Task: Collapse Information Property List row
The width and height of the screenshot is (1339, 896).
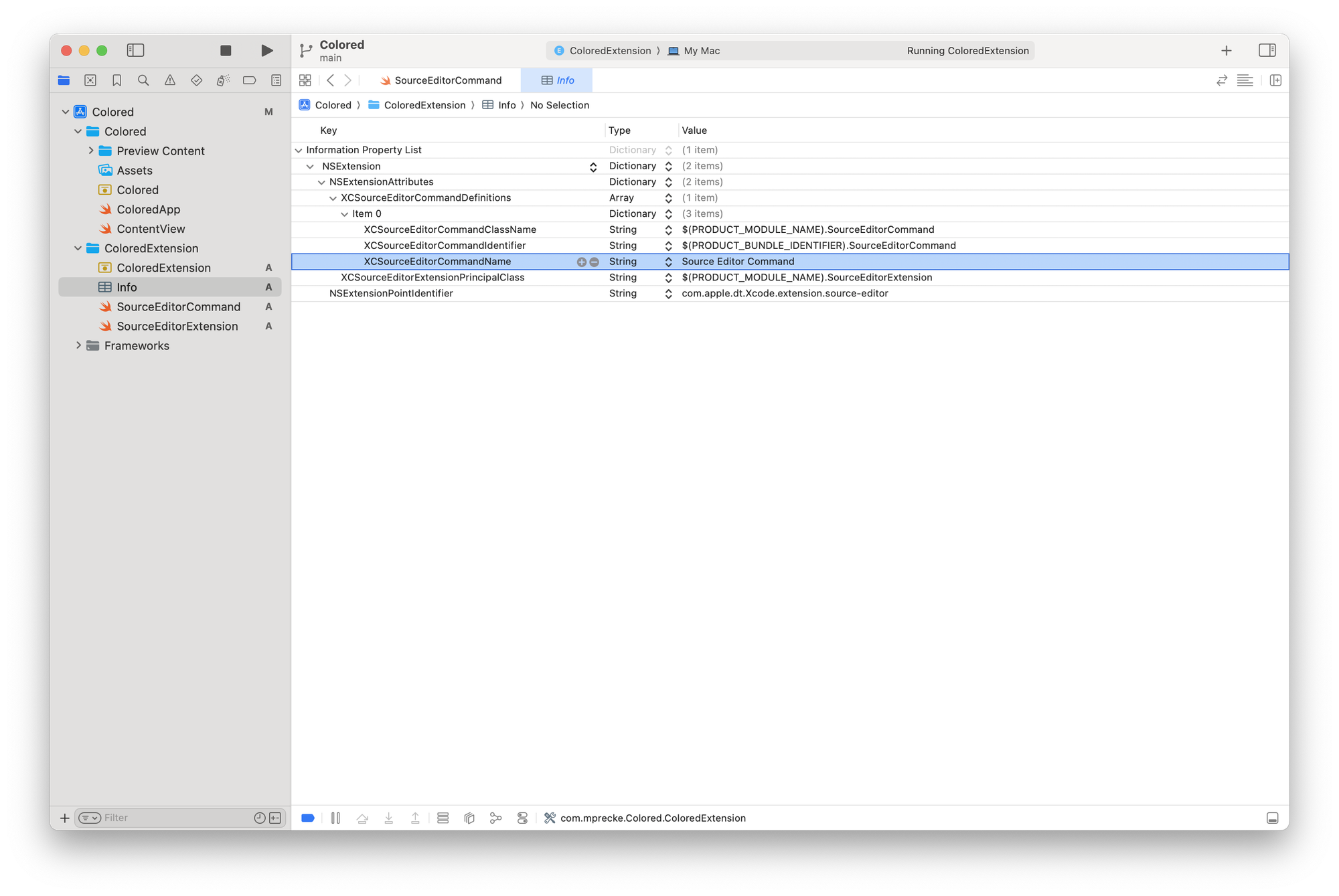Action: (x=299, y=151)
